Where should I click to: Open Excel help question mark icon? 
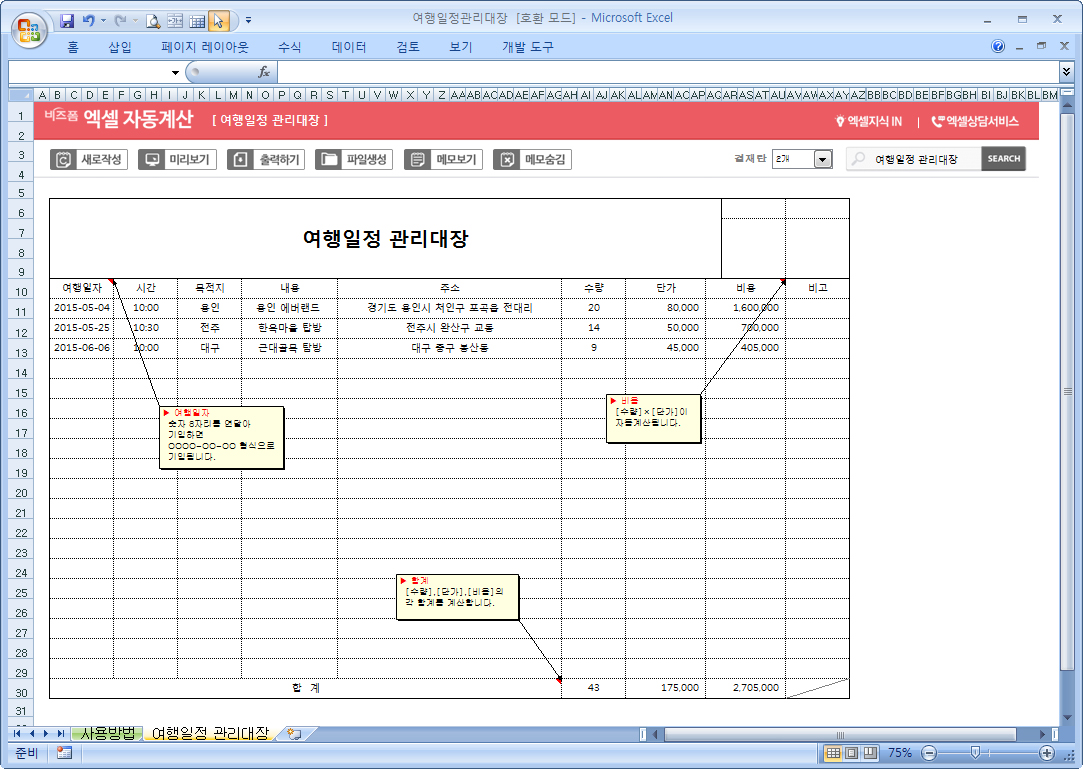(997, 46)
